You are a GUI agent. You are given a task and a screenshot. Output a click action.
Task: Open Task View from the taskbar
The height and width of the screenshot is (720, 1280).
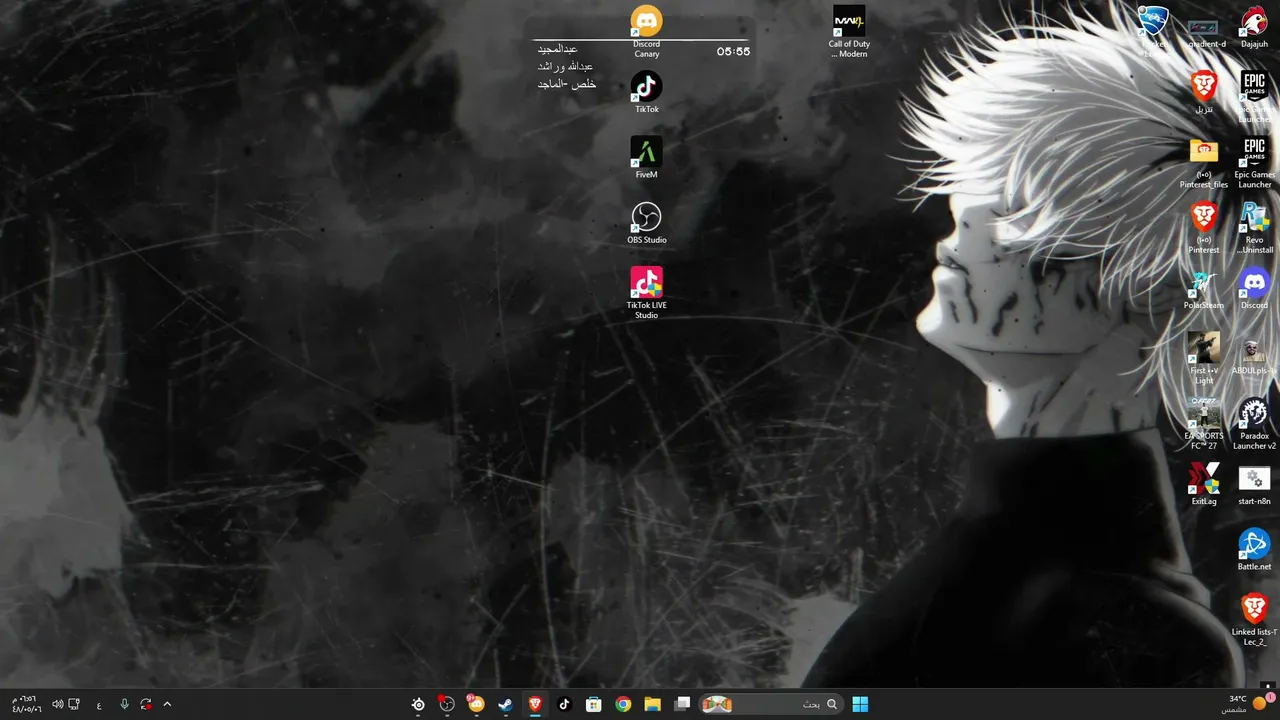(682, 704)
